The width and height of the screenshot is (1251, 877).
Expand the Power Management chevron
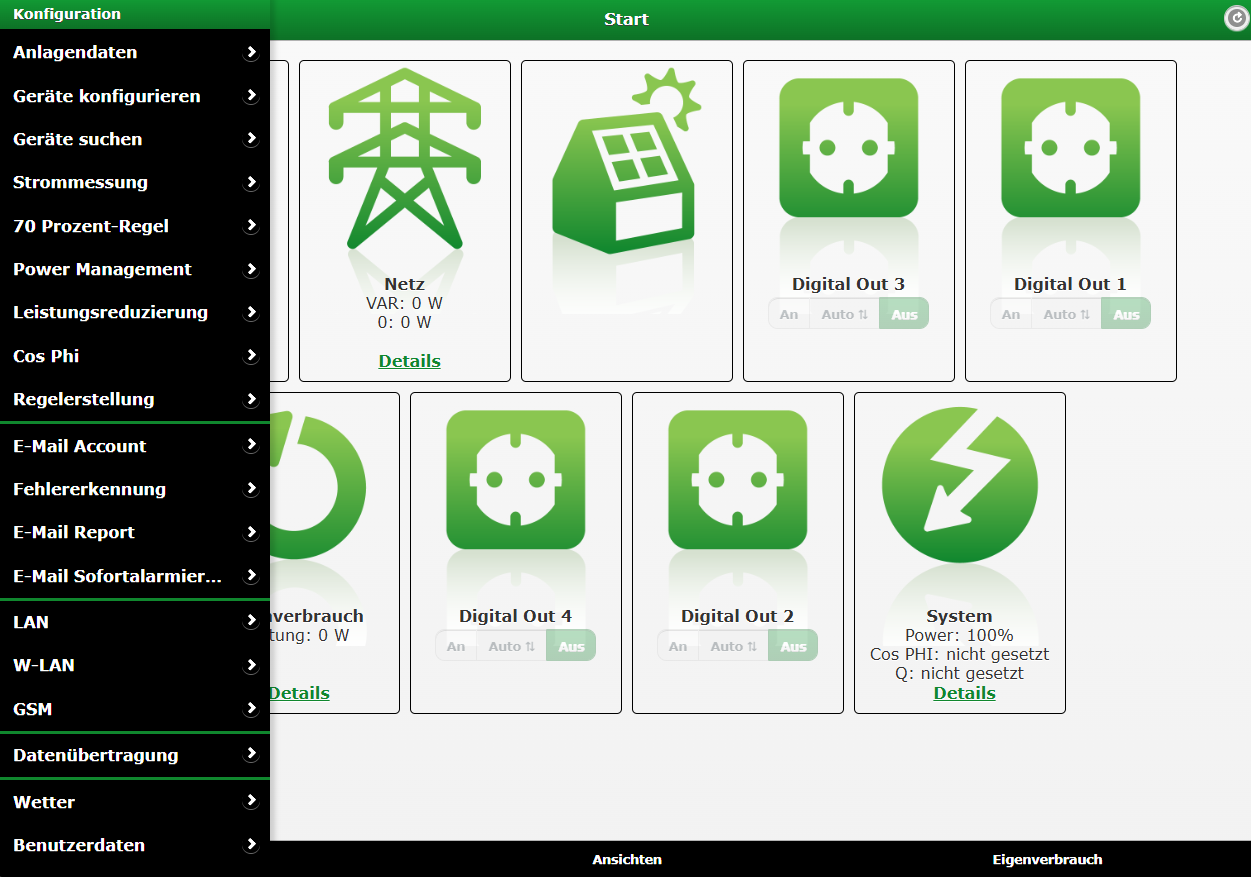[x=251, y=269]
